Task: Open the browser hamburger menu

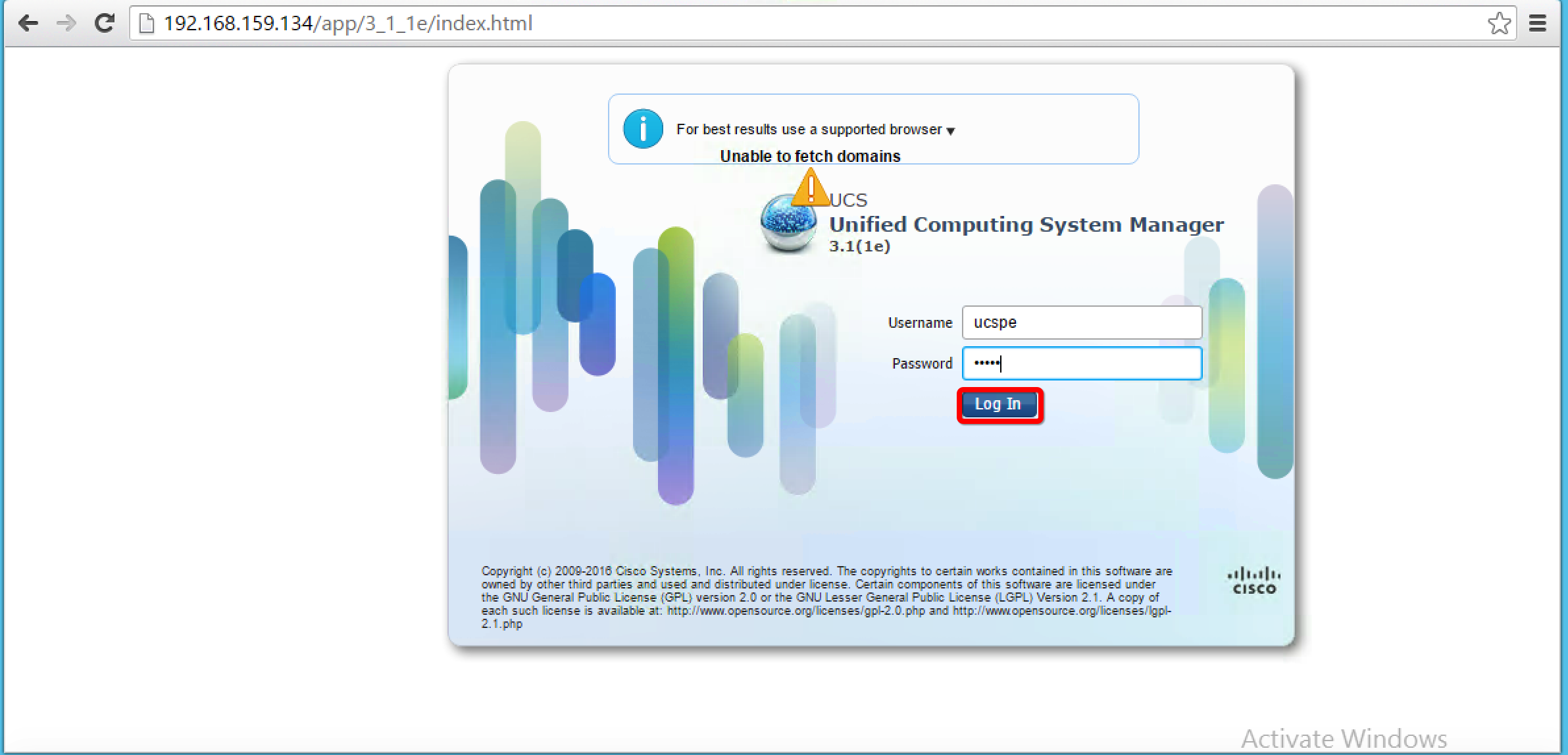Action: click(1538, 24)
